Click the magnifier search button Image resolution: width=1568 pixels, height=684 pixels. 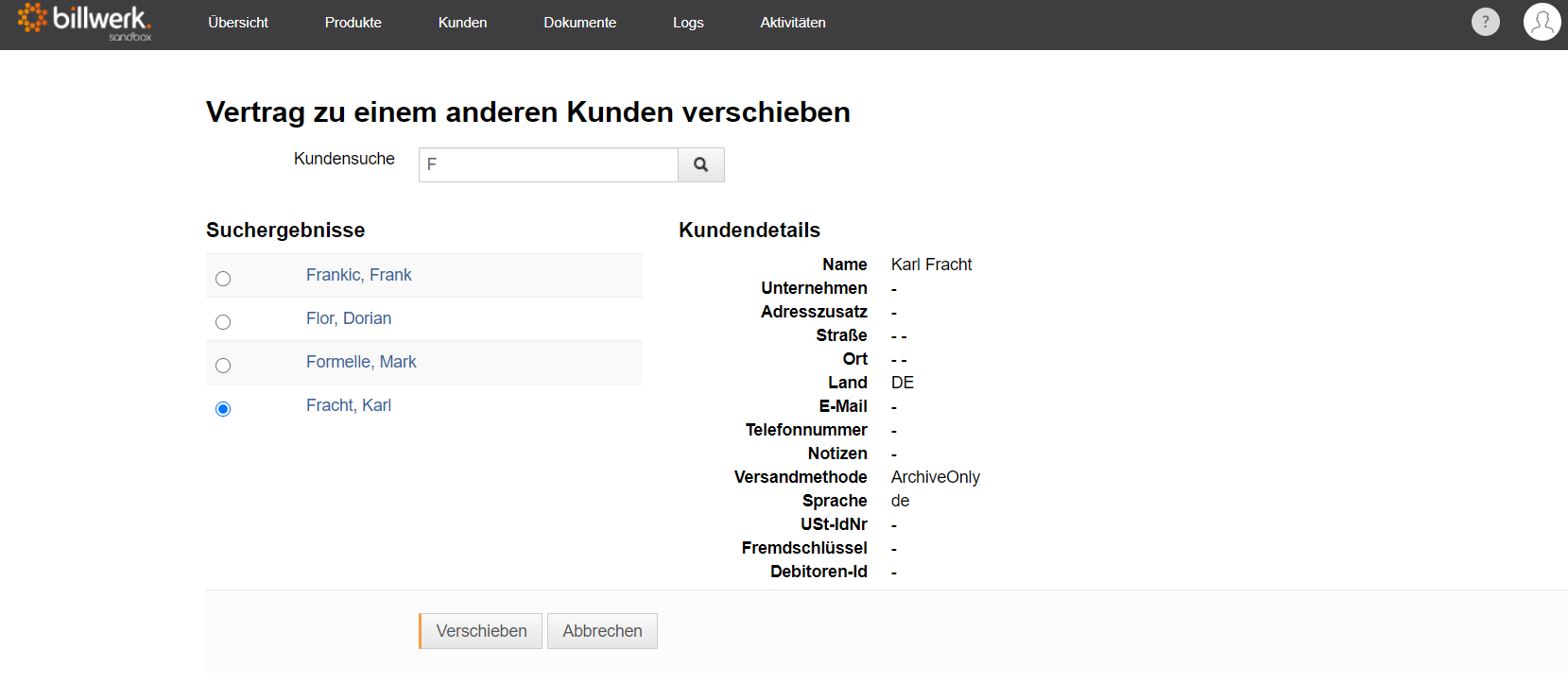tap(701, 164)
